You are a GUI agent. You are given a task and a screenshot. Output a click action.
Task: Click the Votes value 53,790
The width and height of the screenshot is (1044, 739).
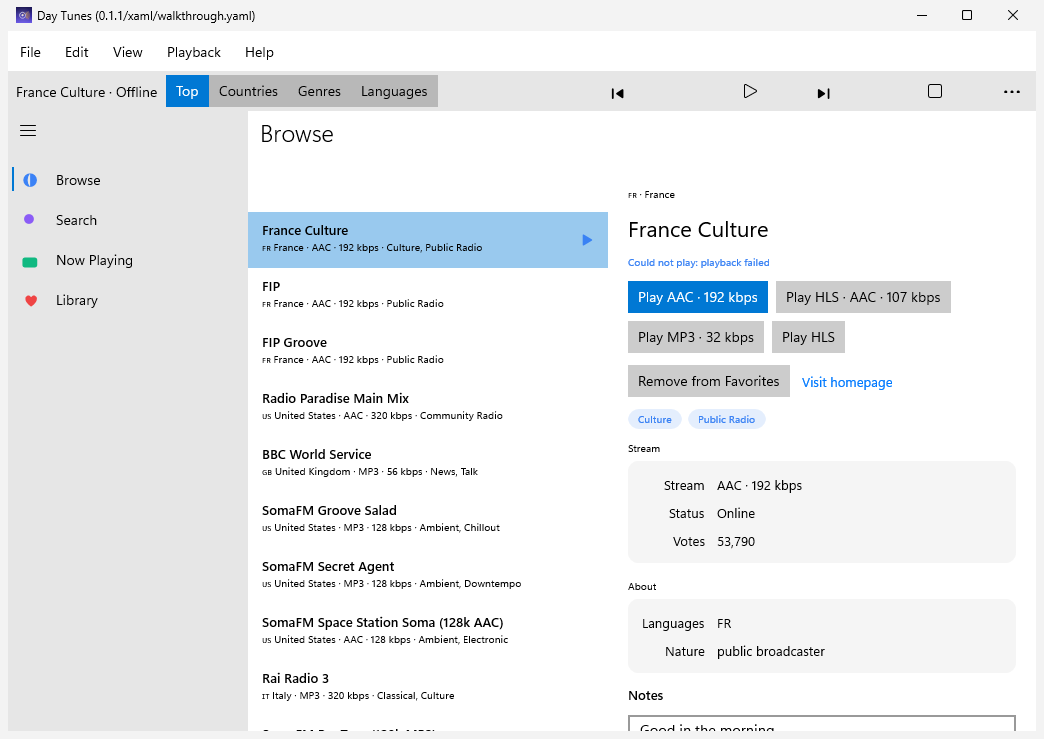coord(736,541)
